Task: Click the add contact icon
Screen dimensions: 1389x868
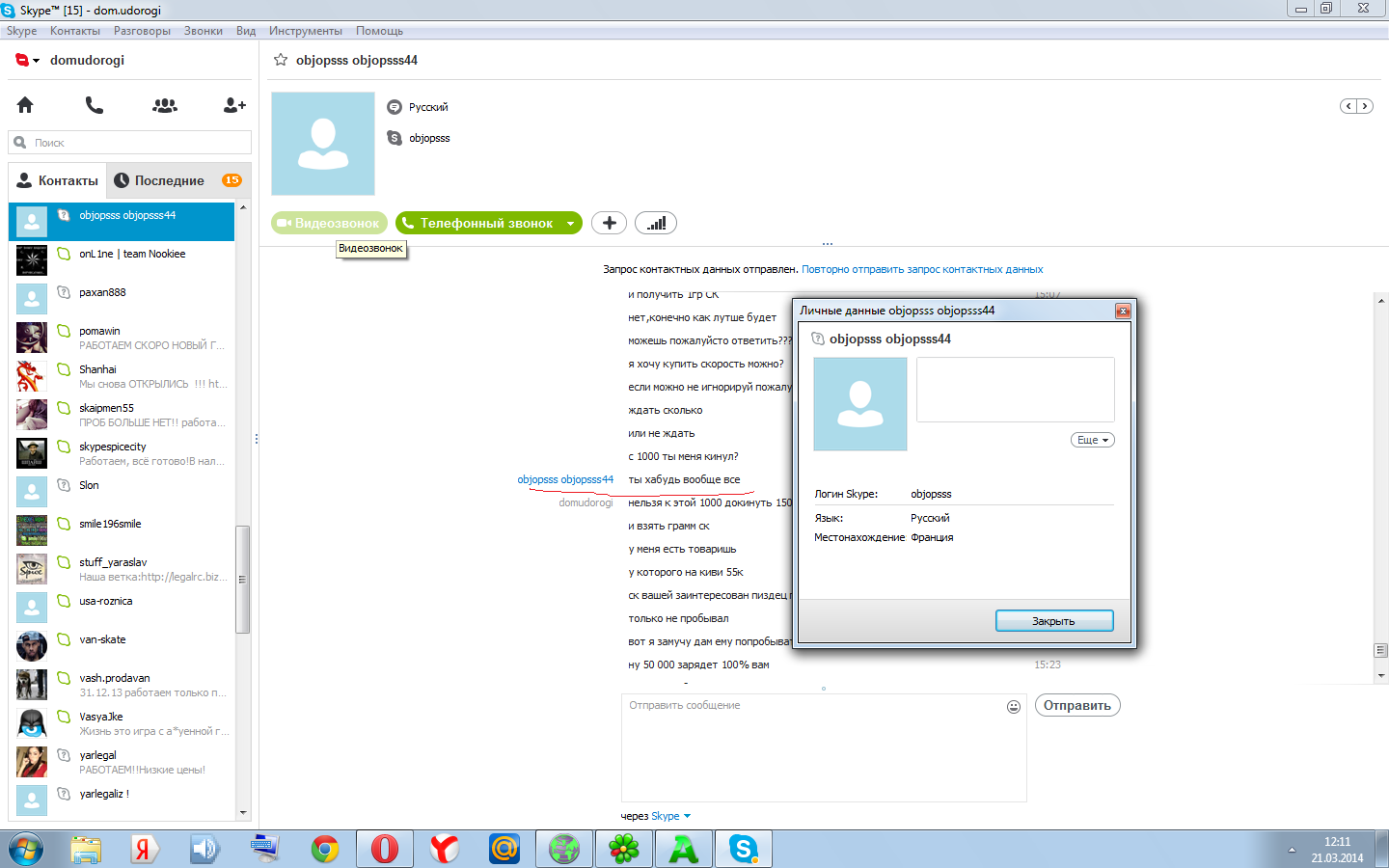Action: click(234, 105)
